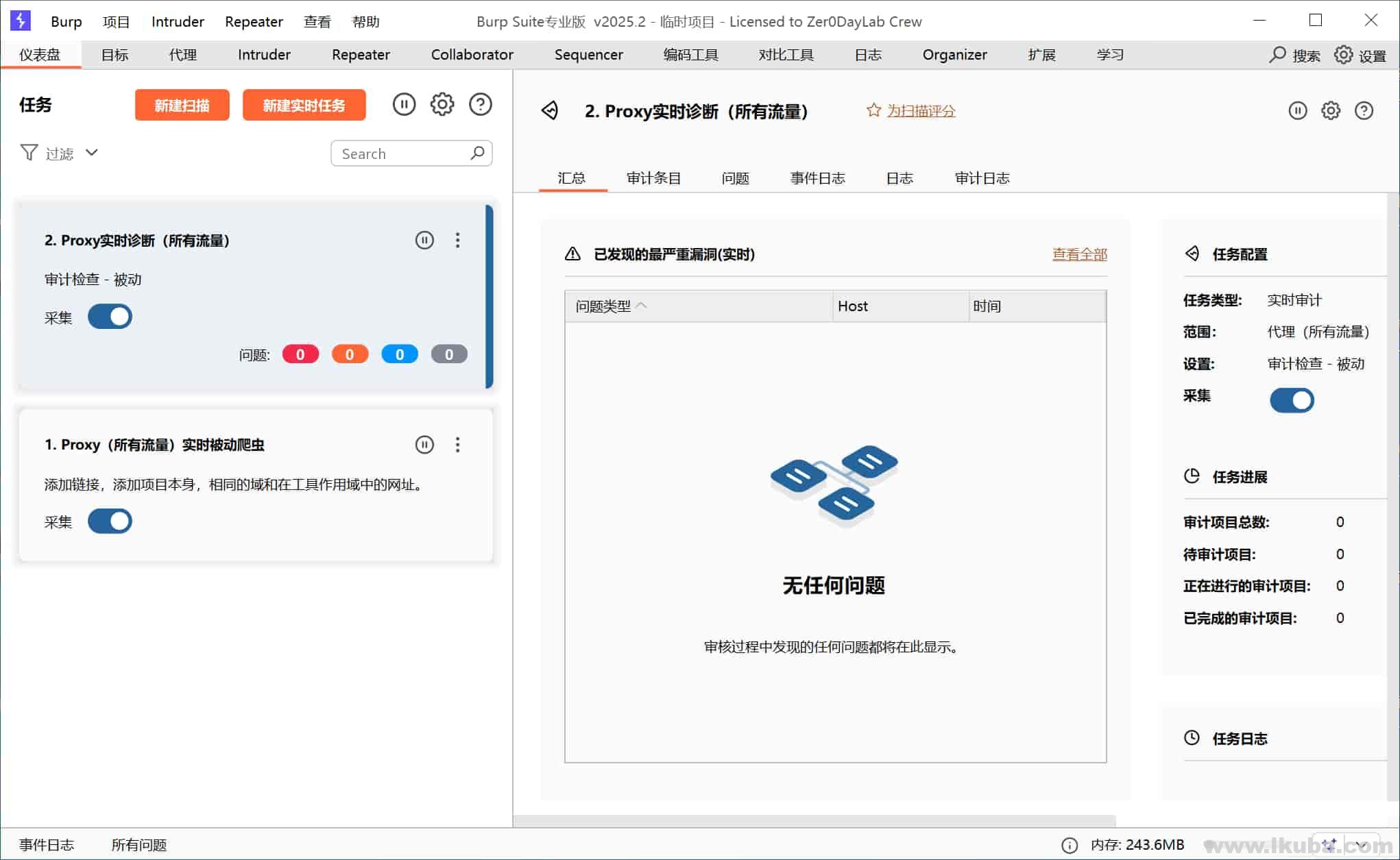The width and height of the screenshot is (1400, 860).
Task: Select the 审计日志 sub-tab
Action: pos(982,178)
